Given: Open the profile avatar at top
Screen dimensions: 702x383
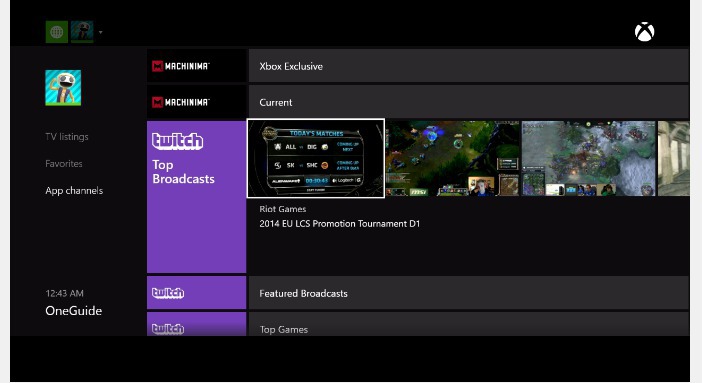Looking at the screenshot, I should [x=82, y=32].
